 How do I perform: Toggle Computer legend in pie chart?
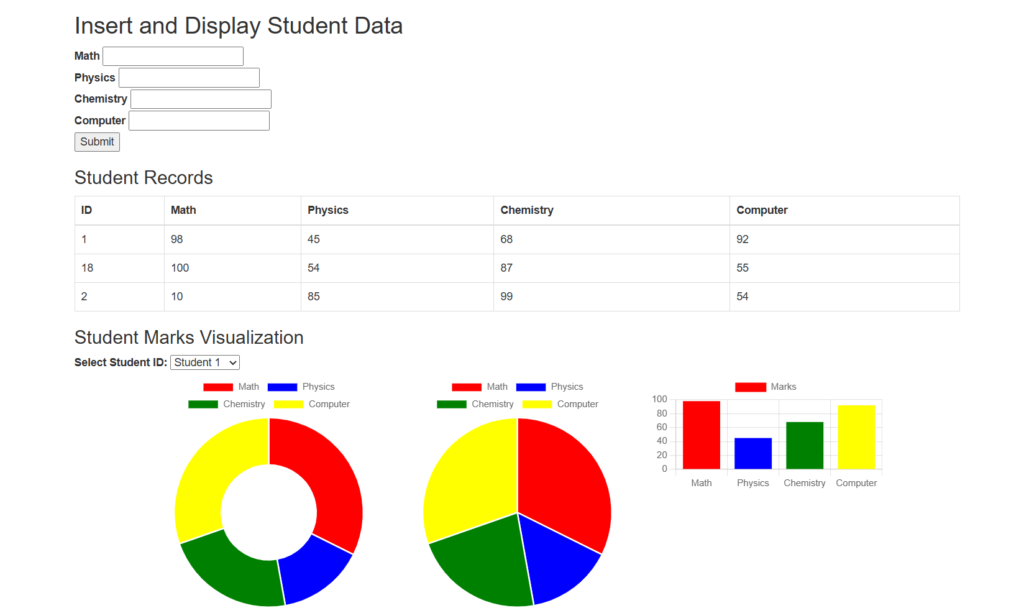tap(560, 404)
